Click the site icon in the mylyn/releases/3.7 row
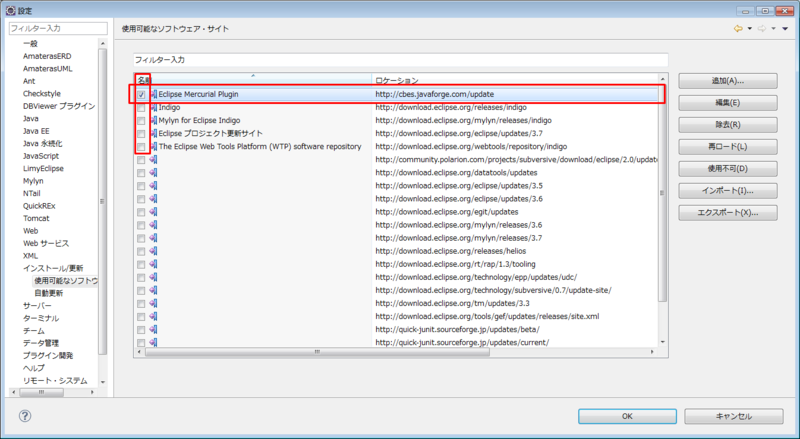The height and width of the screenshot is (439, 800). (153, 238)
